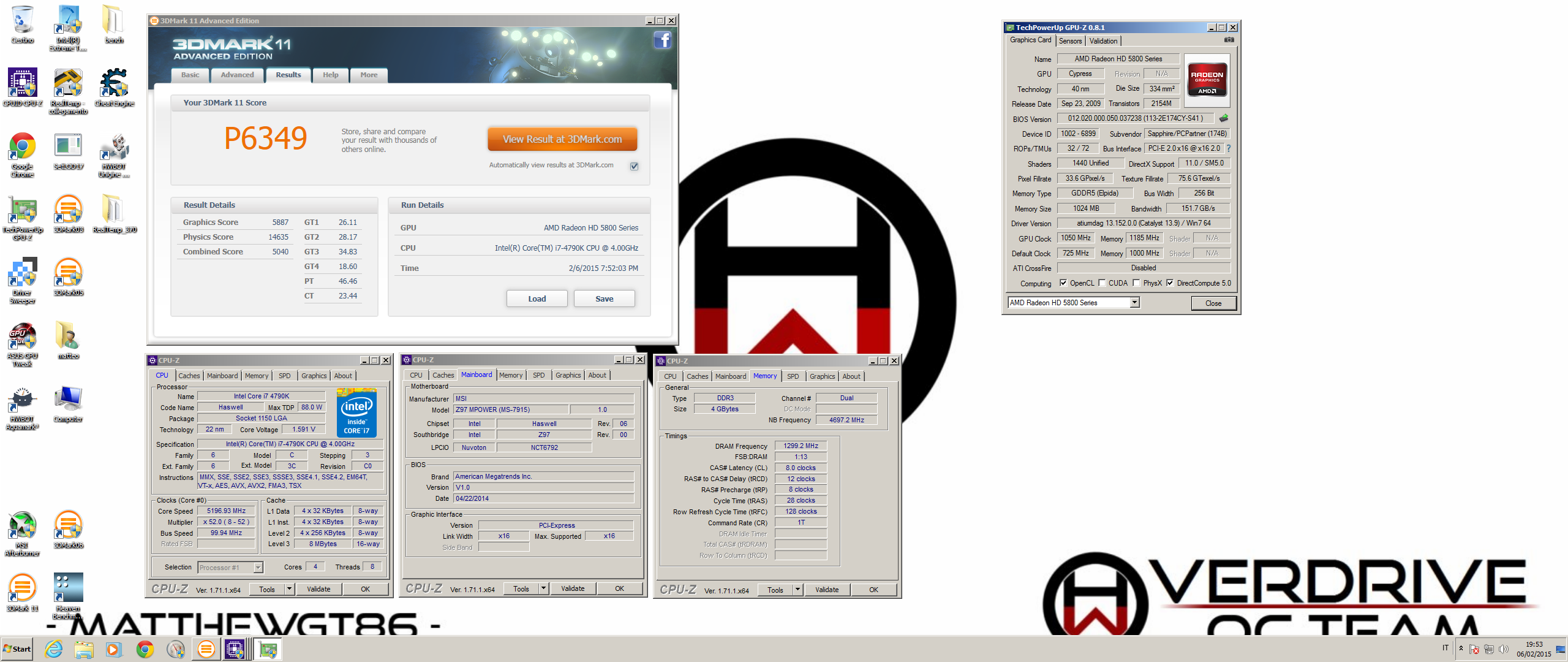This screenshot has width=1568, height=662.
Task: Take GPU-Z screenshot with camera icon
Action: (1229, 40)
